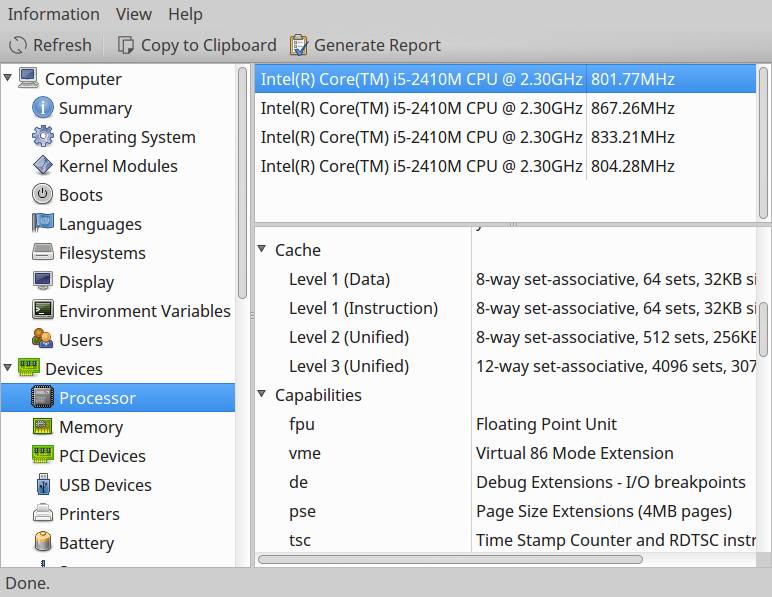Click the sidebar tree vertical scrollbar
This screenshot has height=597, width=772.
pyautogui.click(x=242, y=183)
